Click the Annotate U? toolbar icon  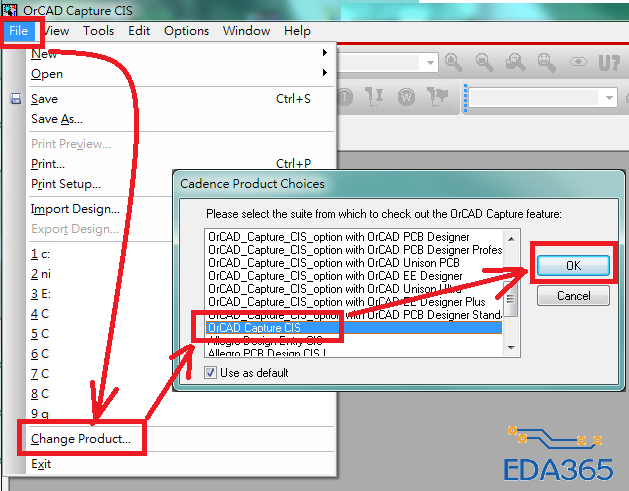[609, 63]
